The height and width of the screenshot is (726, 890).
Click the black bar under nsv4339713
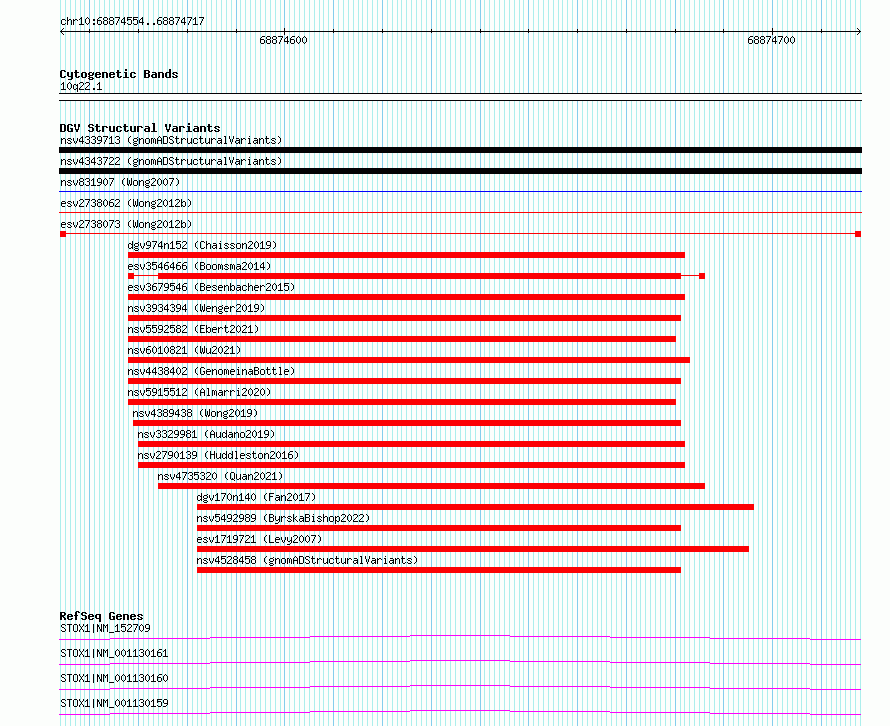click(460, 150)
